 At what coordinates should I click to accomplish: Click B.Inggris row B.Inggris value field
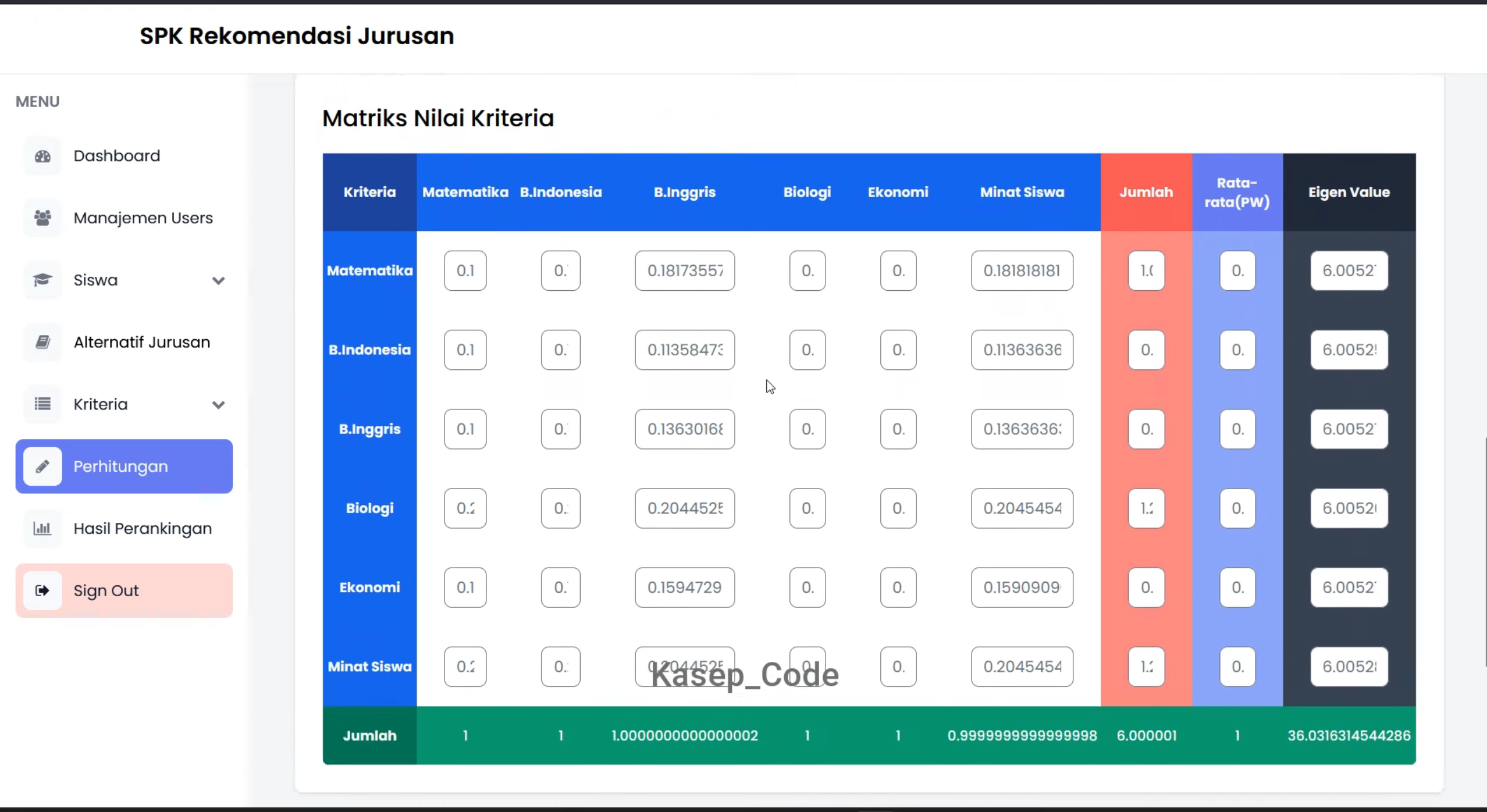tap(685, 429)
